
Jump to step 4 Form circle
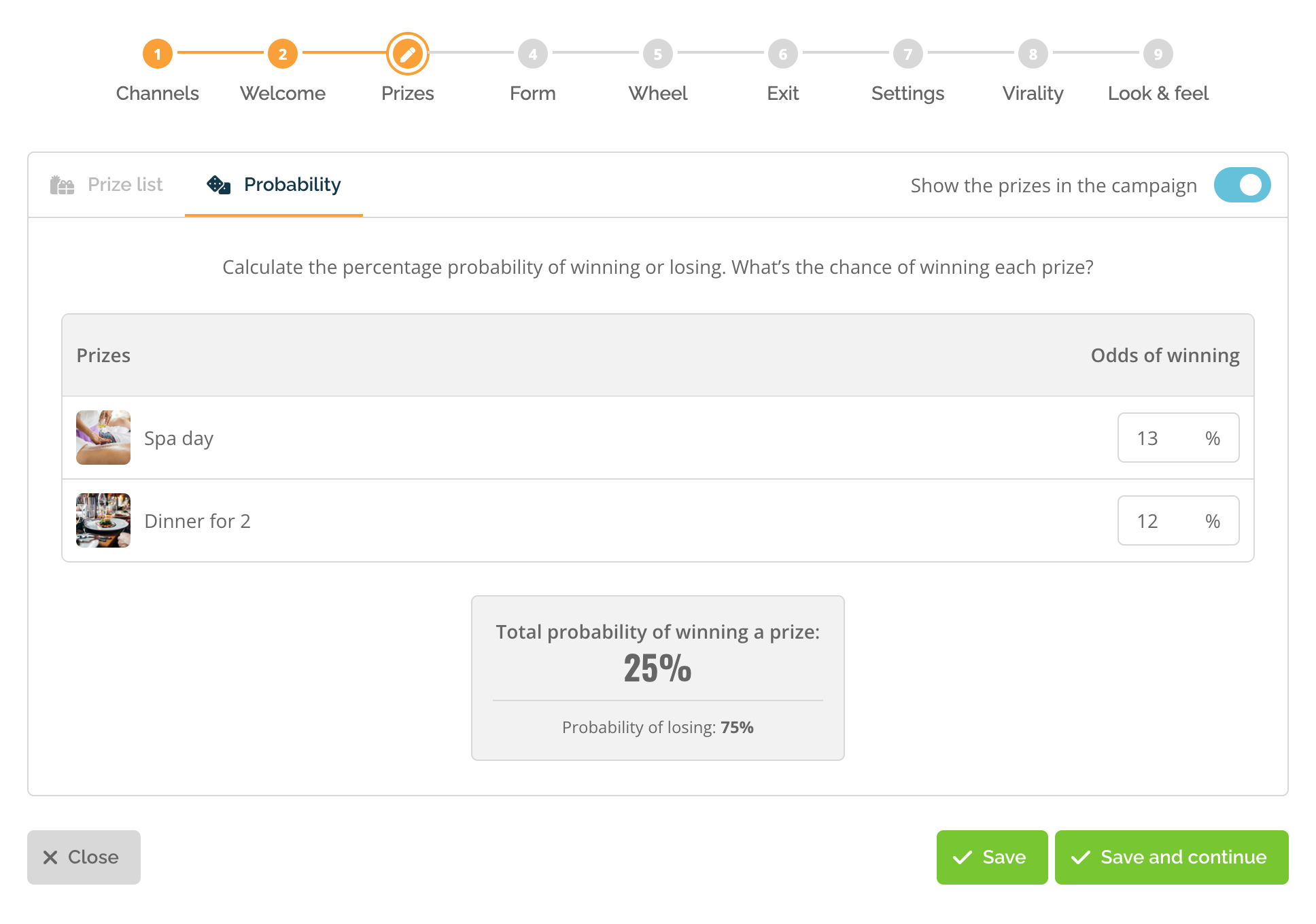click(533, 54)
